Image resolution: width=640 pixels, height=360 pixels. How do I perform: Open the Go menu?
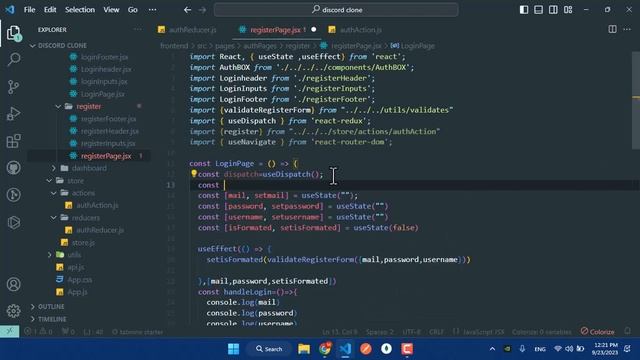point(133,10)
